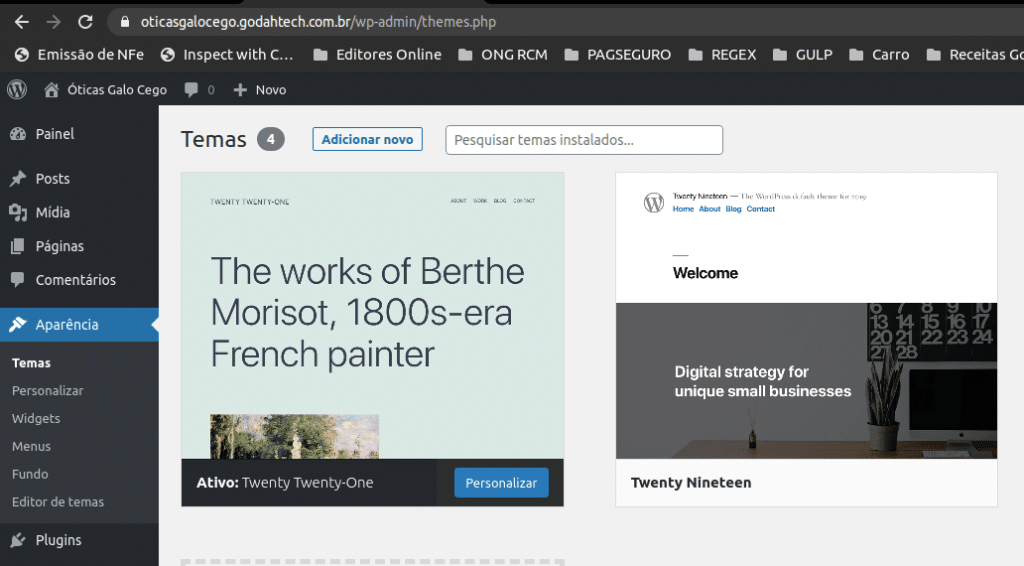Click the Adicionar novo button
The height and width of the screenshot is (566, 1024).
click(367, 139)
